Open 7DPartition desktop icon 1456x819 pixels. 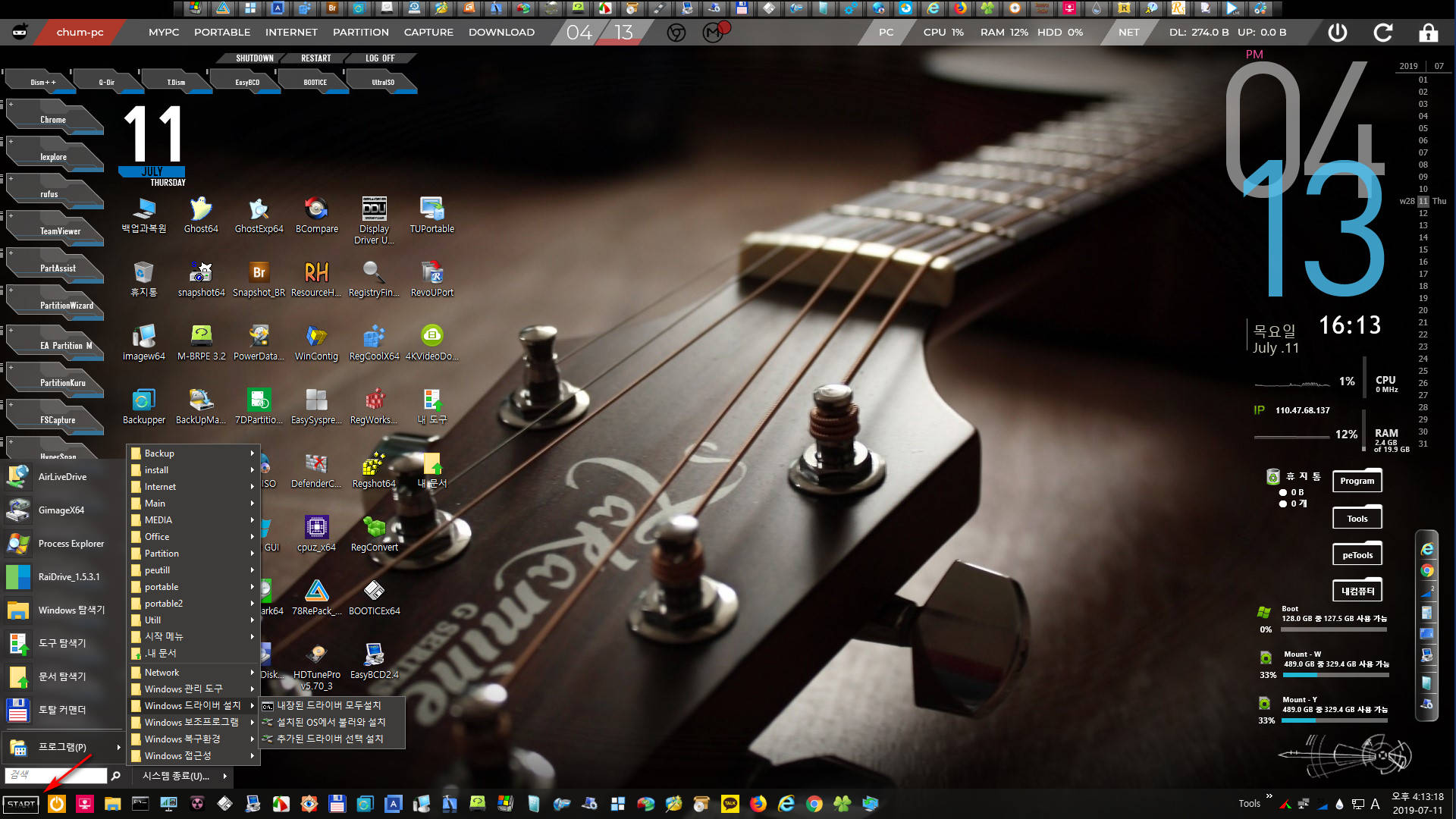pos(259,406)
